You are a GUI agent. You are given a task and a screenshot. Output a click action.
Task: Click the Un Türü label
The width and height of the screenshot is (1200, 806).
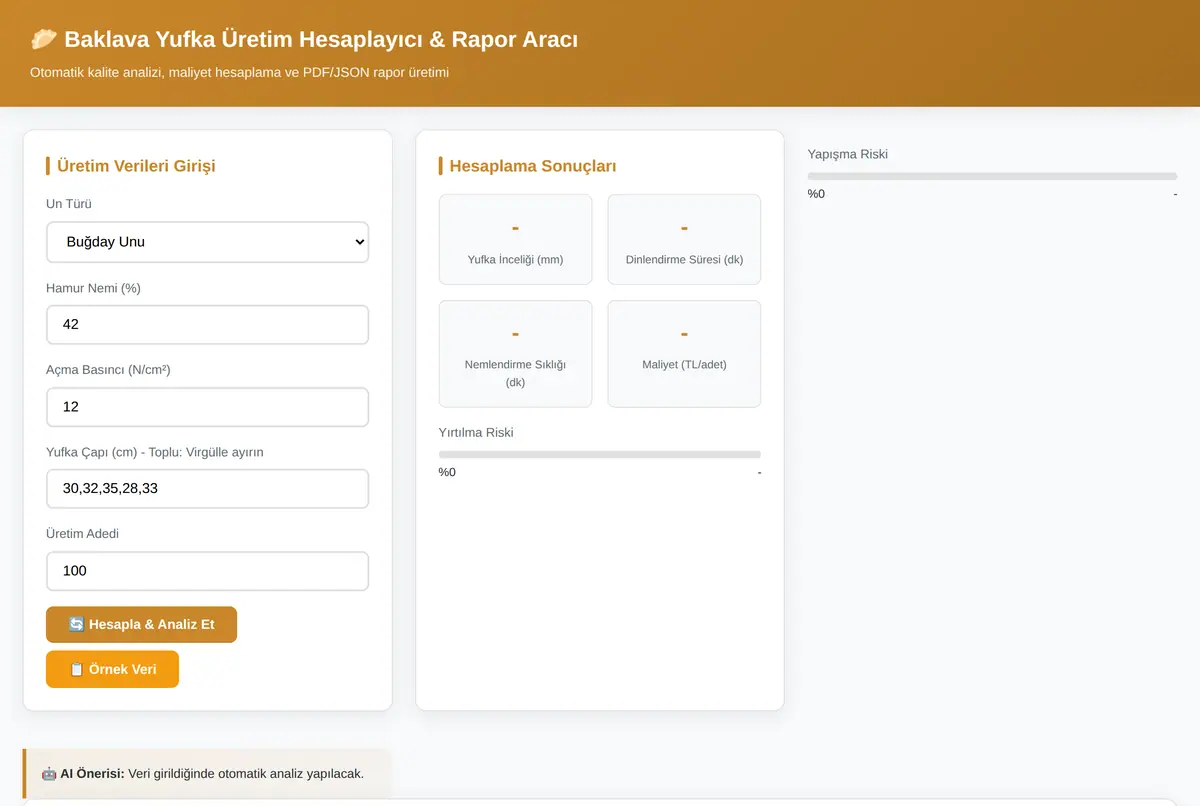(x=69, y=204)
